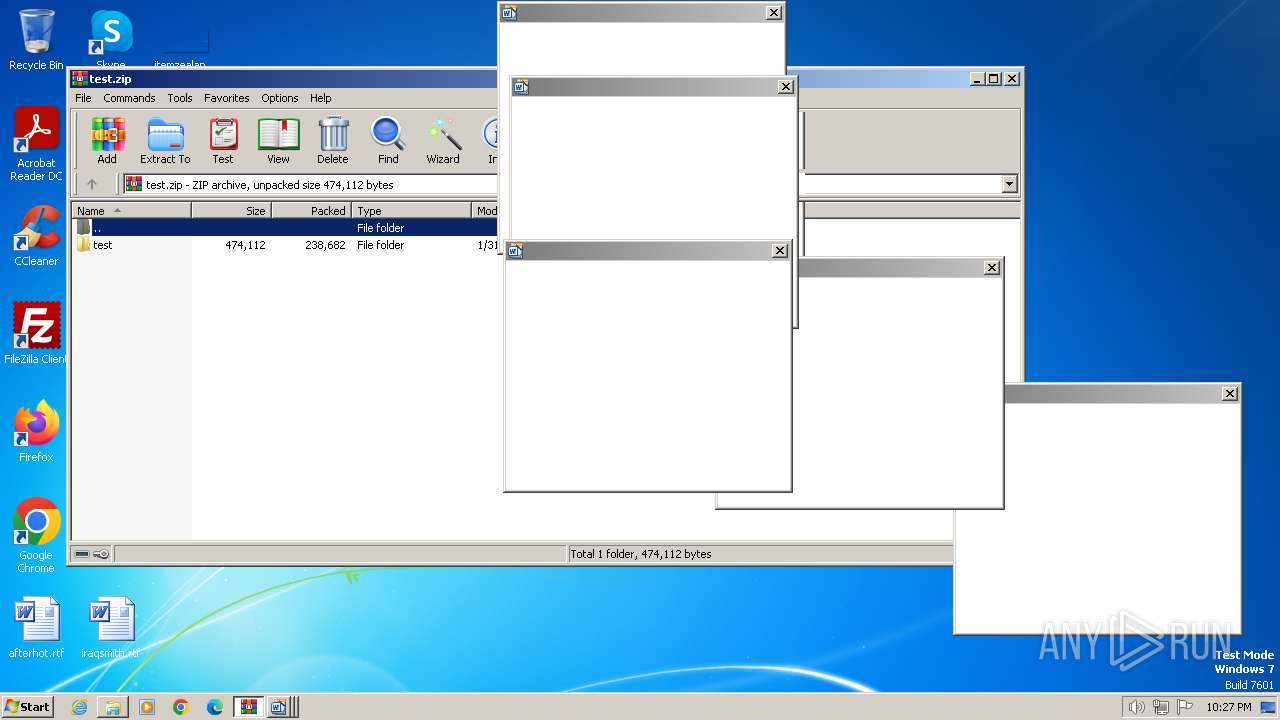Viewport: 1280px width, 720px height.
Task: Click the Delete toolbar icon
Action: pos(333,140)
